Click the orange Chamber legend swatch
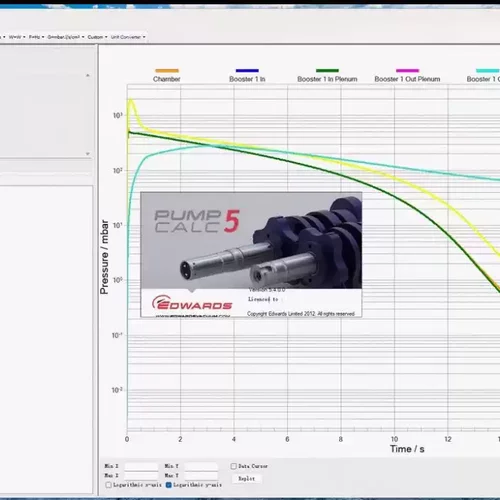The image size is (500, 500). [167, 70]
